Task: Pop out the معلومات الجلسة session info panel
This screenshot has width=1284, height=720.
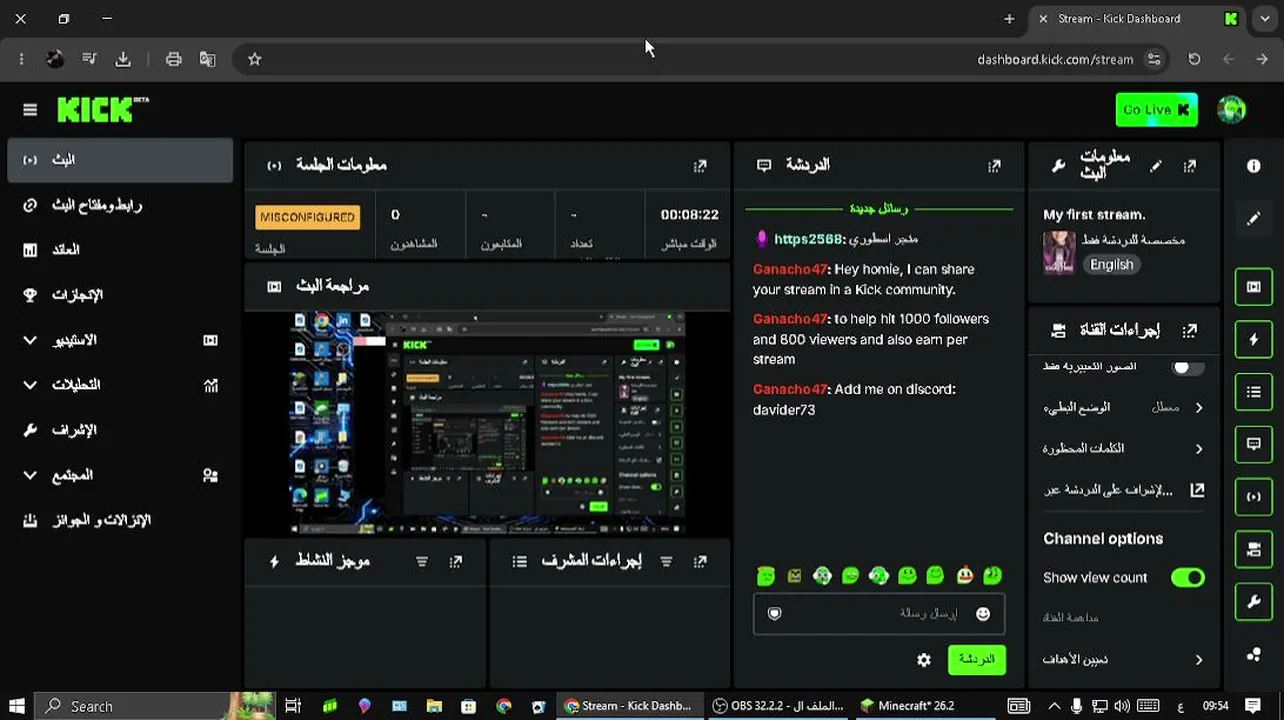Action: click(x=700, y=166)
